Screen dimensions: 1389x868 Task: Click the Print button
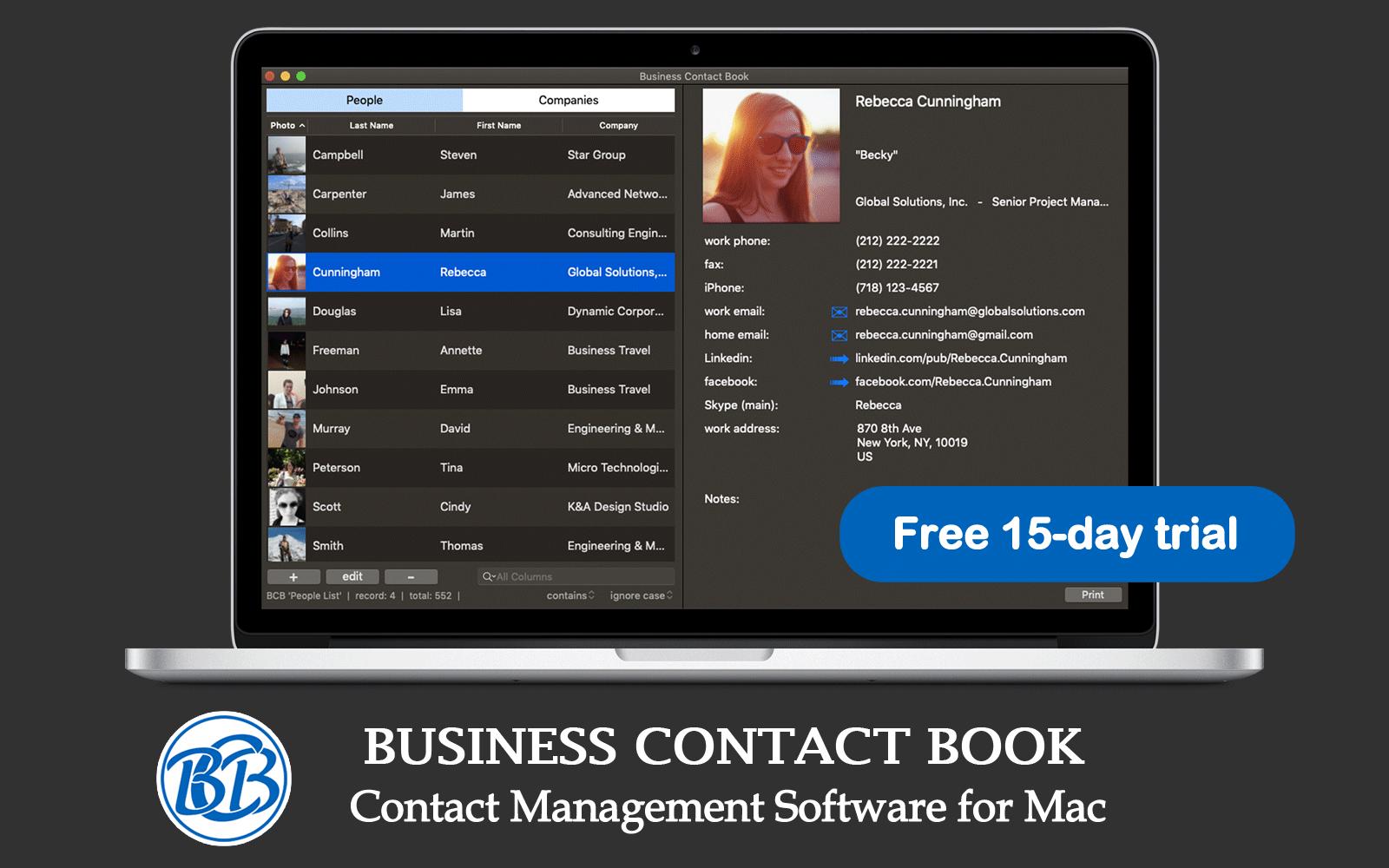[1093, 595]
